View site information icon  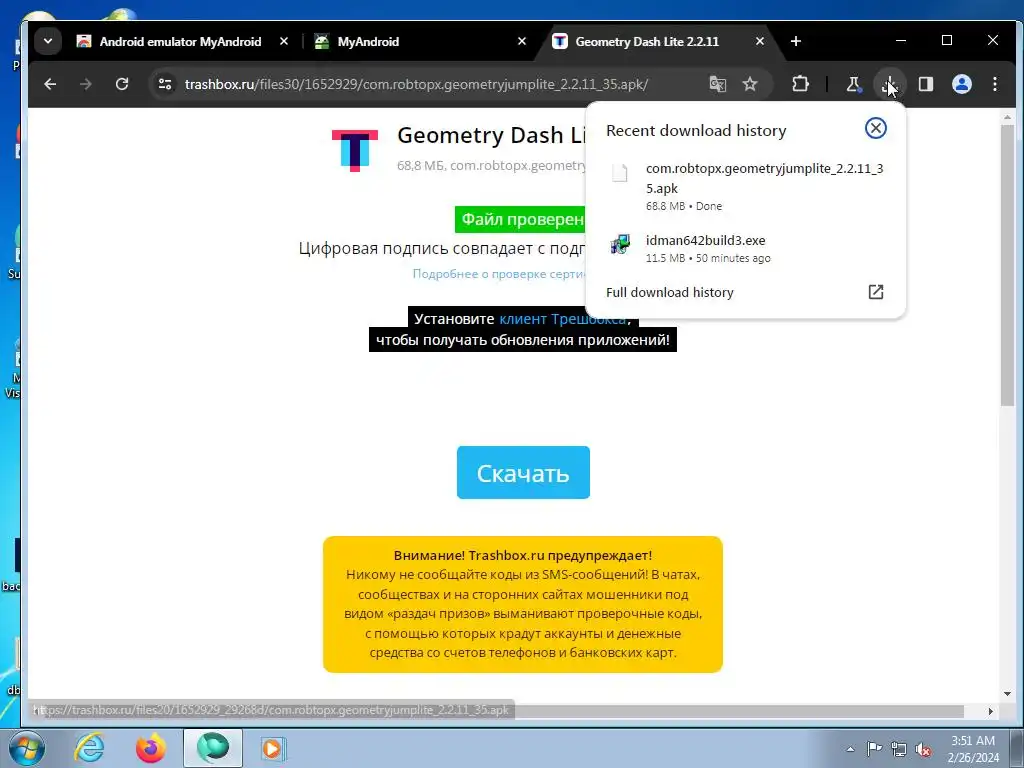point(165,84)
